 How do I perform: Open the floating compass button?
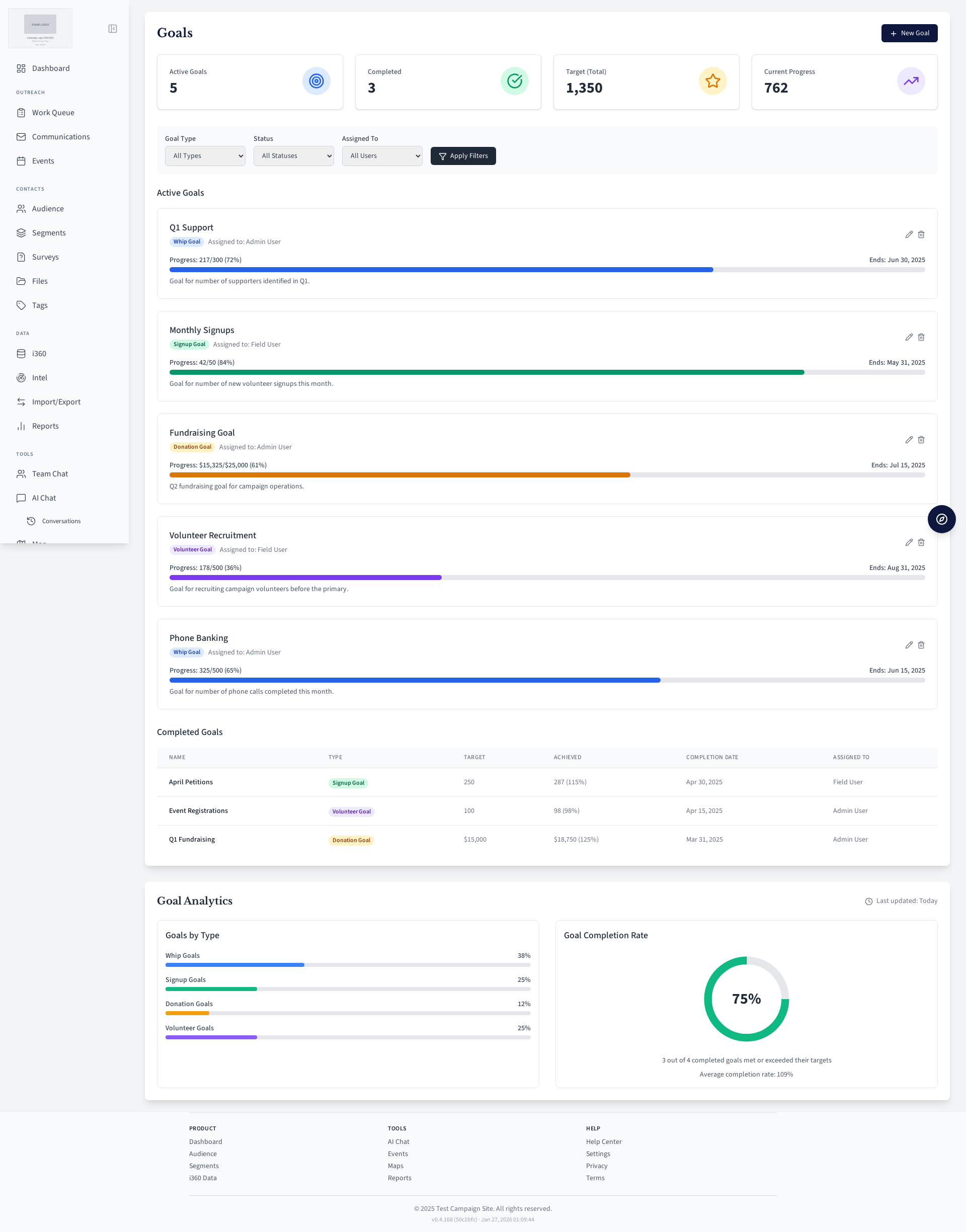point(941,519)
